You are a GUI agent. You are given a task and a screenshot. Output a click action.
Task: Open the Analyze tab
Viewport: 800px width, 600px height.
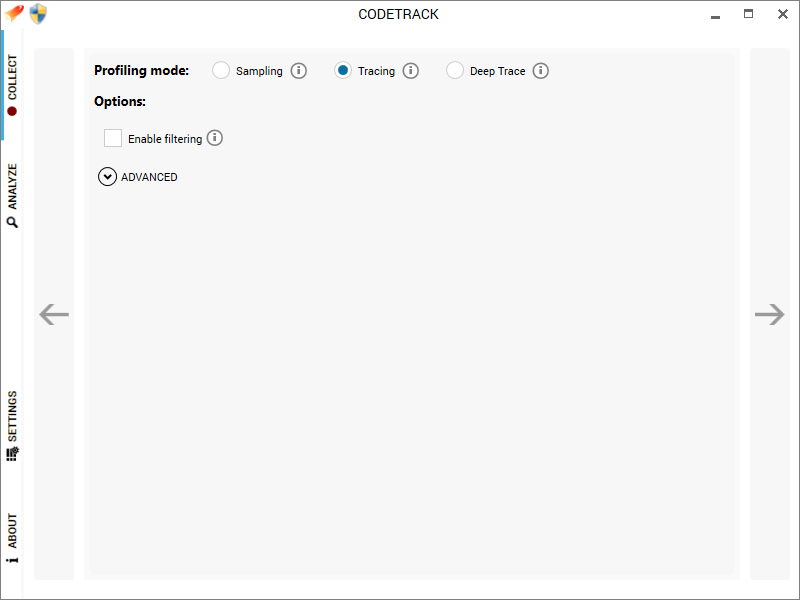(12, 195)
